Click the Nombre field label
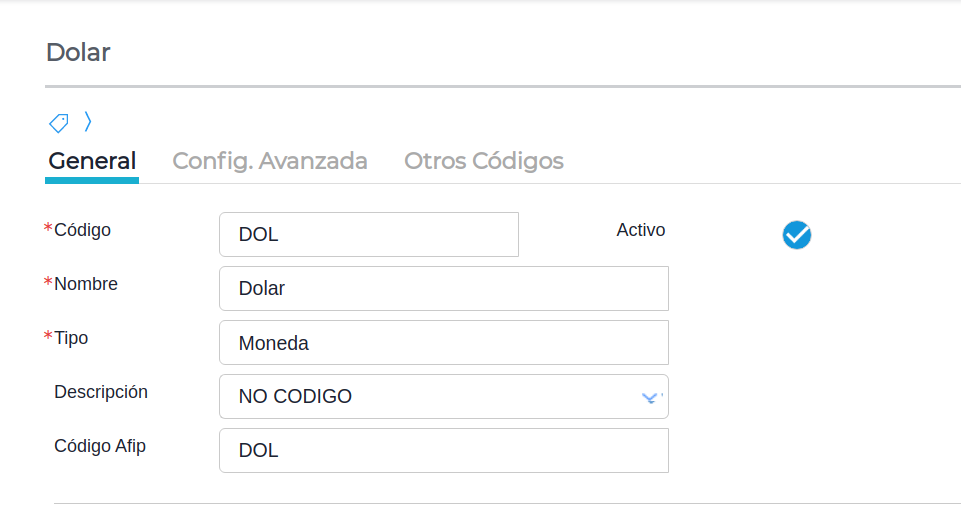Viewport: 961px width, 516px height. (86, 284)
